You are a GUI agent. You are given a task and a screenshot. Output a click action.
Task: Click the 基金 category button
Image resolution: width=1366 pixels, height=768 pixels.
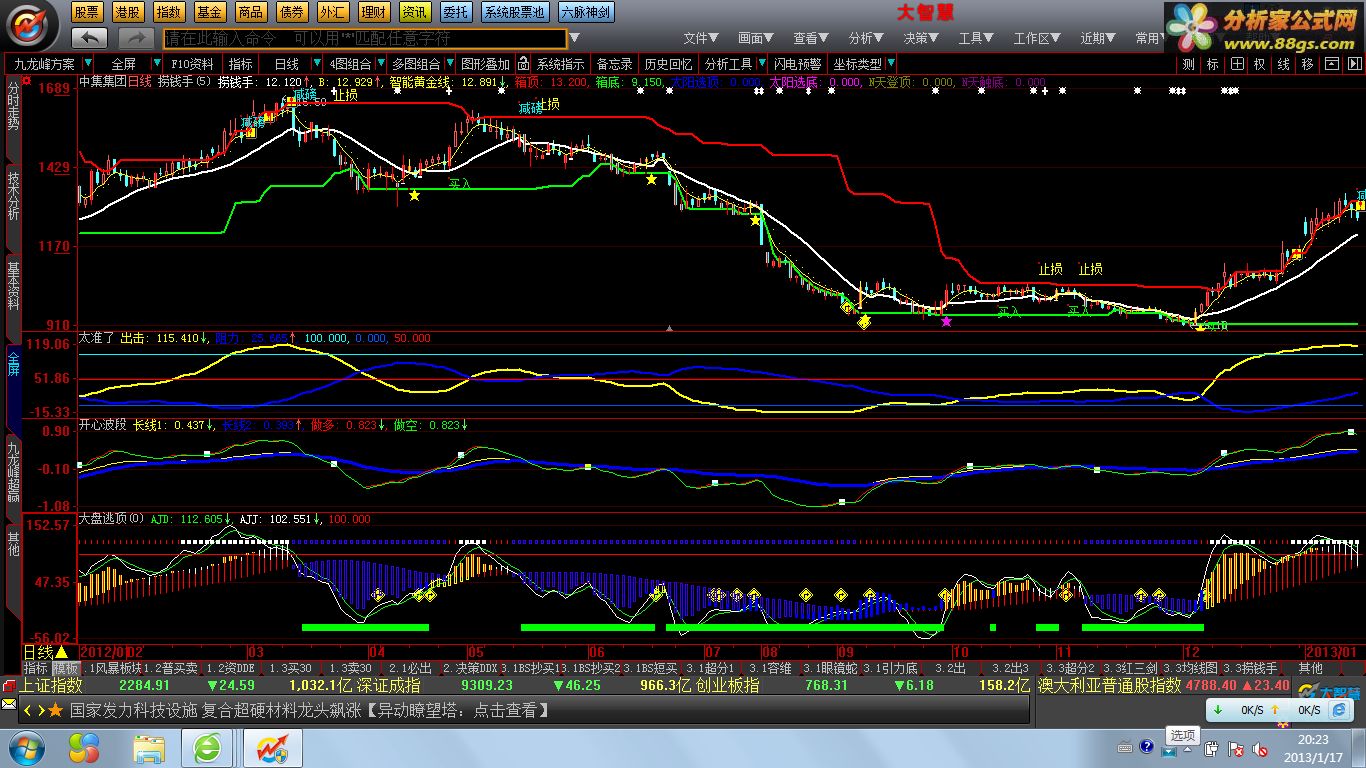point(210,12)
